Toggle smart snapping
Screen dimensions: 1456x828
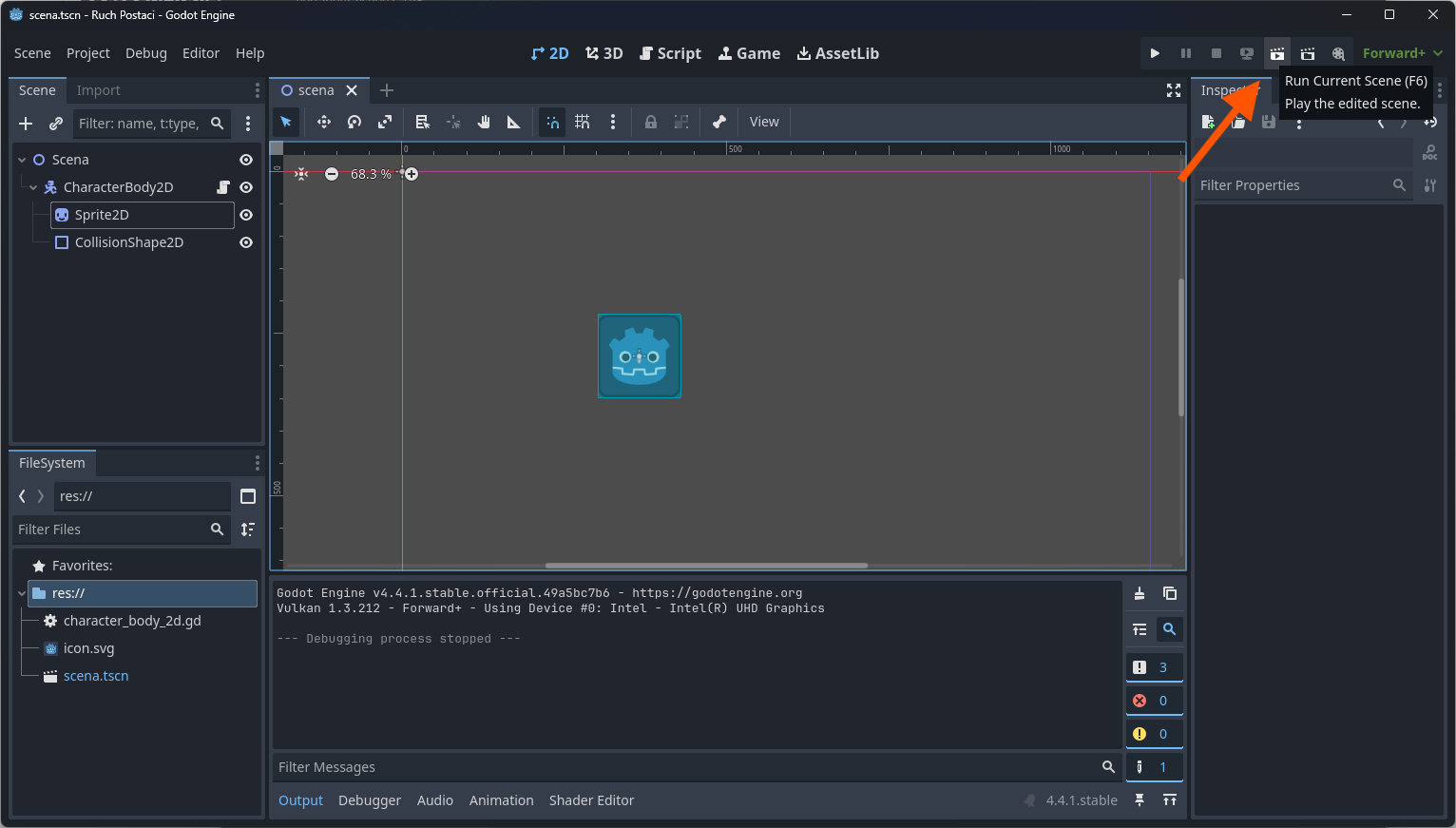pyautogui.click(x=552, y=122)
